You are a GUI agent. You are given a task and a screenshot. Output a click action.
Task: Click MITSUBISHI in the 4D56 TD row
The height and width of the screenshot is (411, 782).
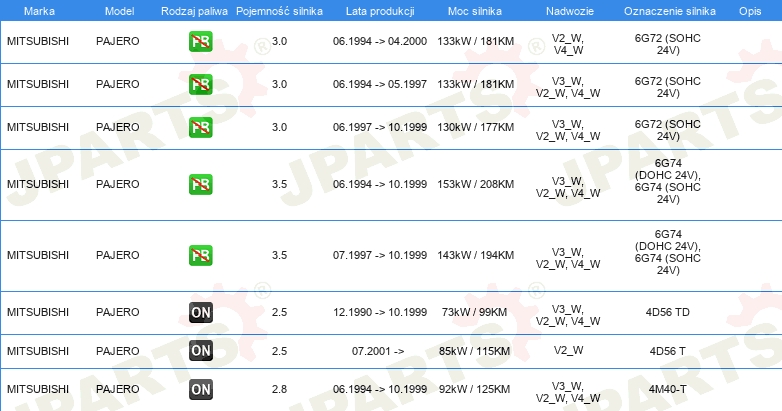38,312
